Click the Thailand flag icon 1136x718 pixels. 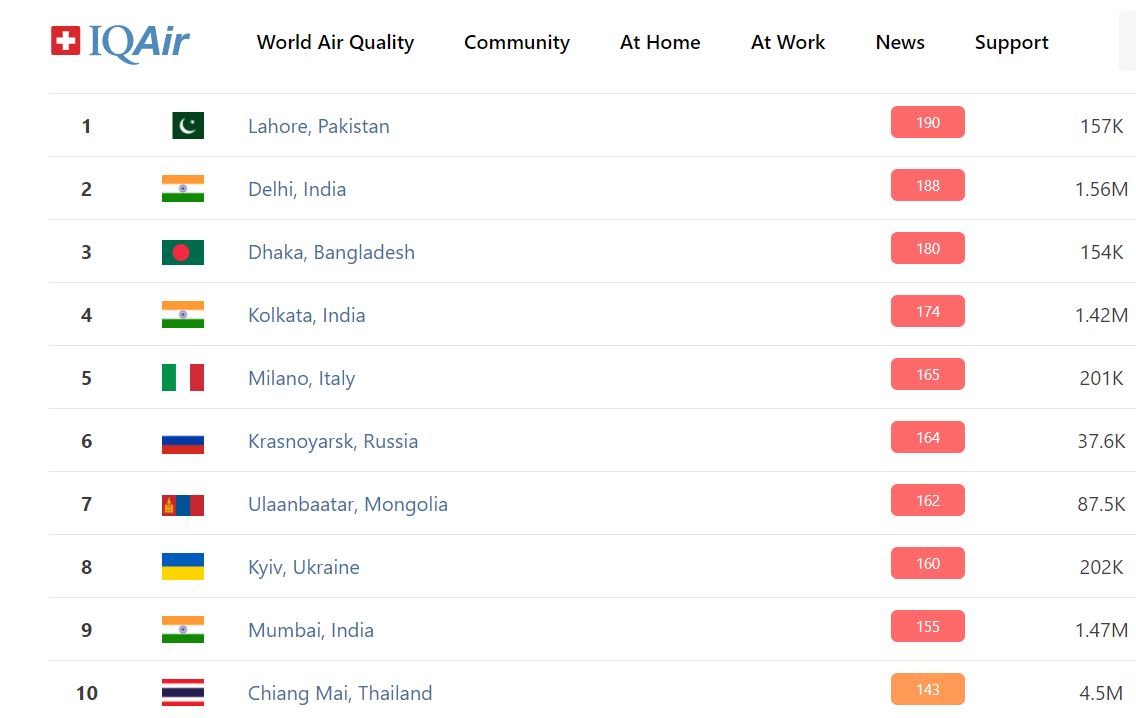[x=182, y=693]
